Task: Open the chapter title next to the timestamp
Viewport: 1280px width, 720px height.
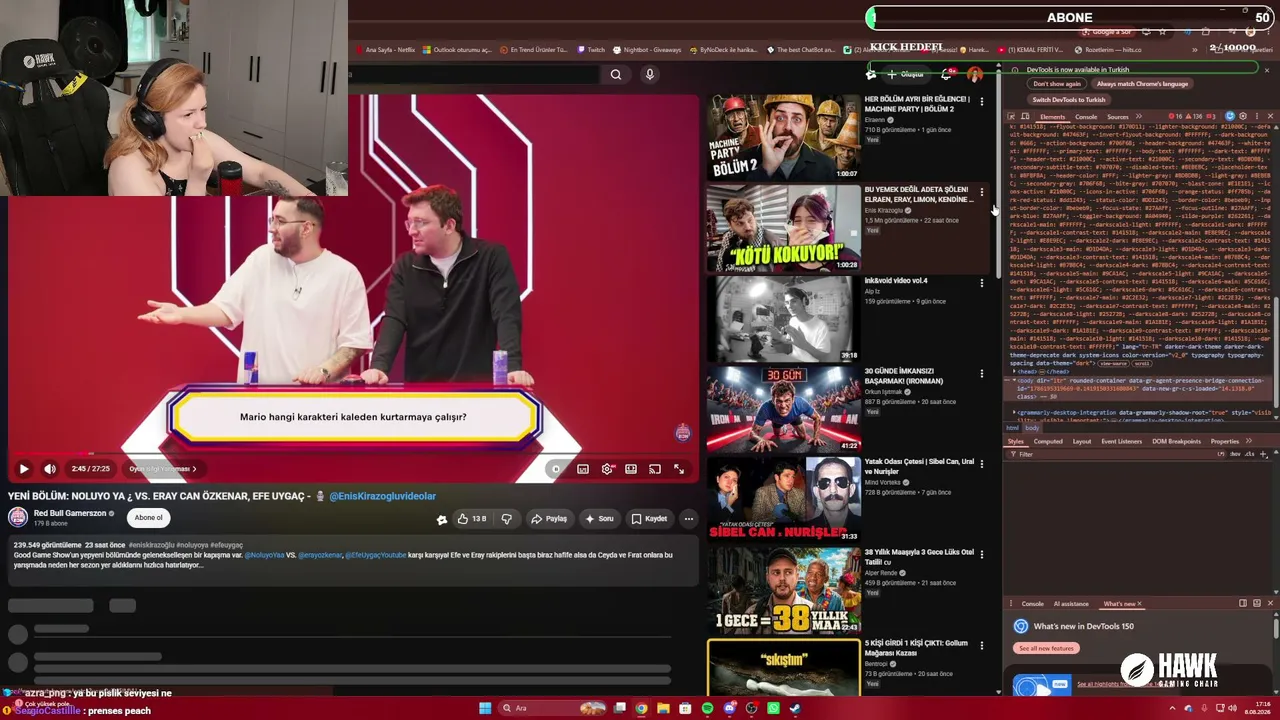Action: [x=163, y=469]
